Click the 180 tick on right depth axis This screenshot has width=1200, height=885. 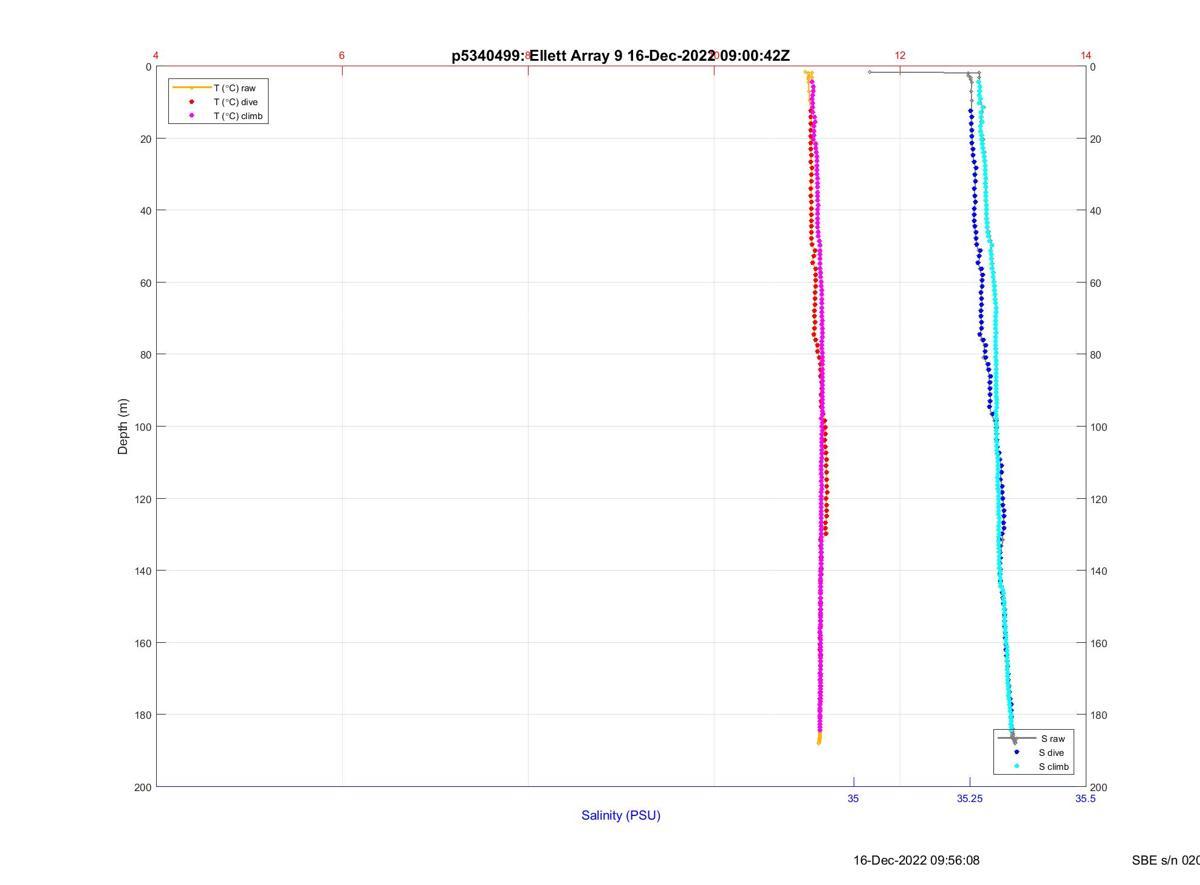[1099, 715]
